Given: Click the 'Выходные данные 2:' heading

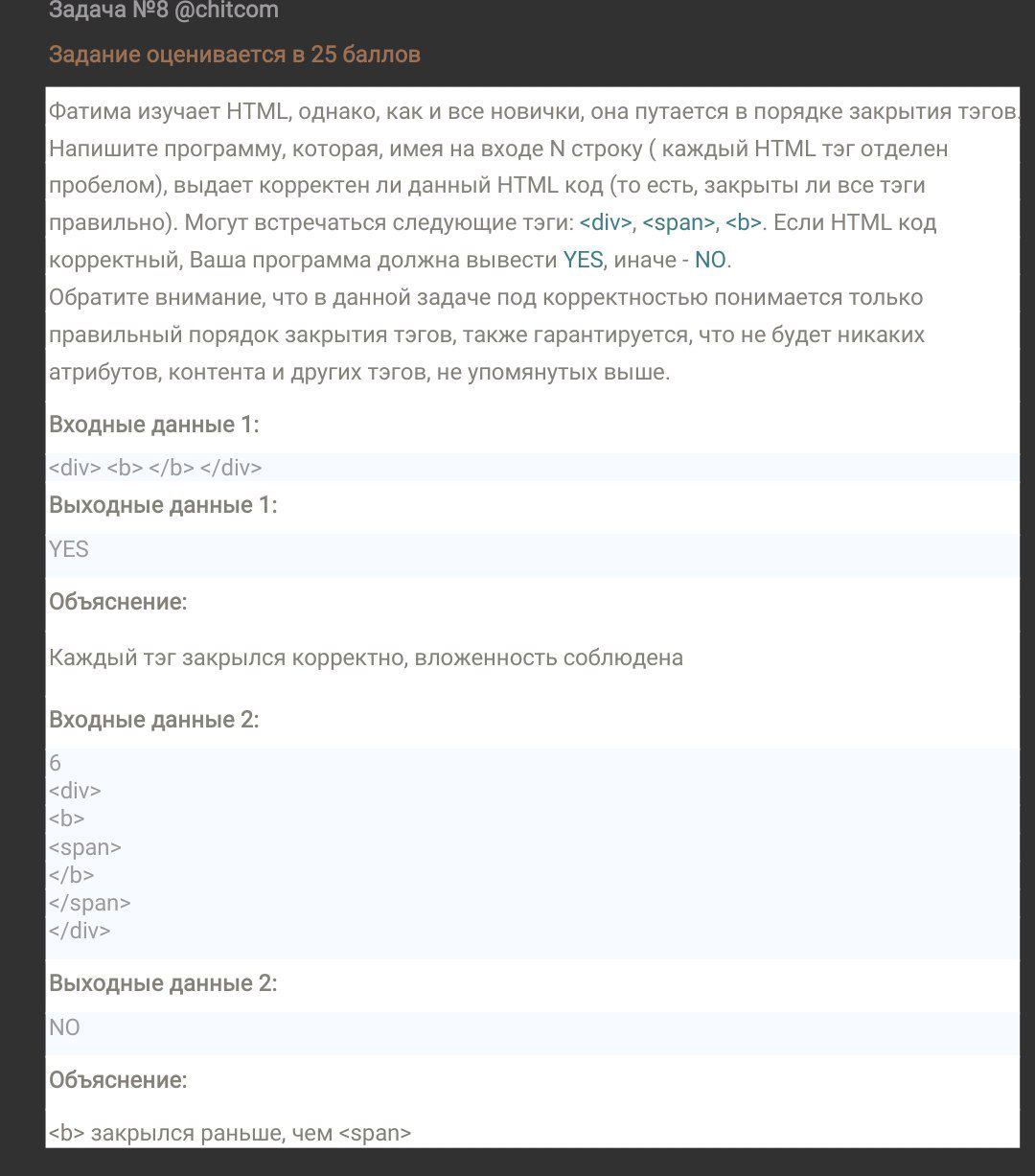Looking at the screenshot, I should 163,983.
